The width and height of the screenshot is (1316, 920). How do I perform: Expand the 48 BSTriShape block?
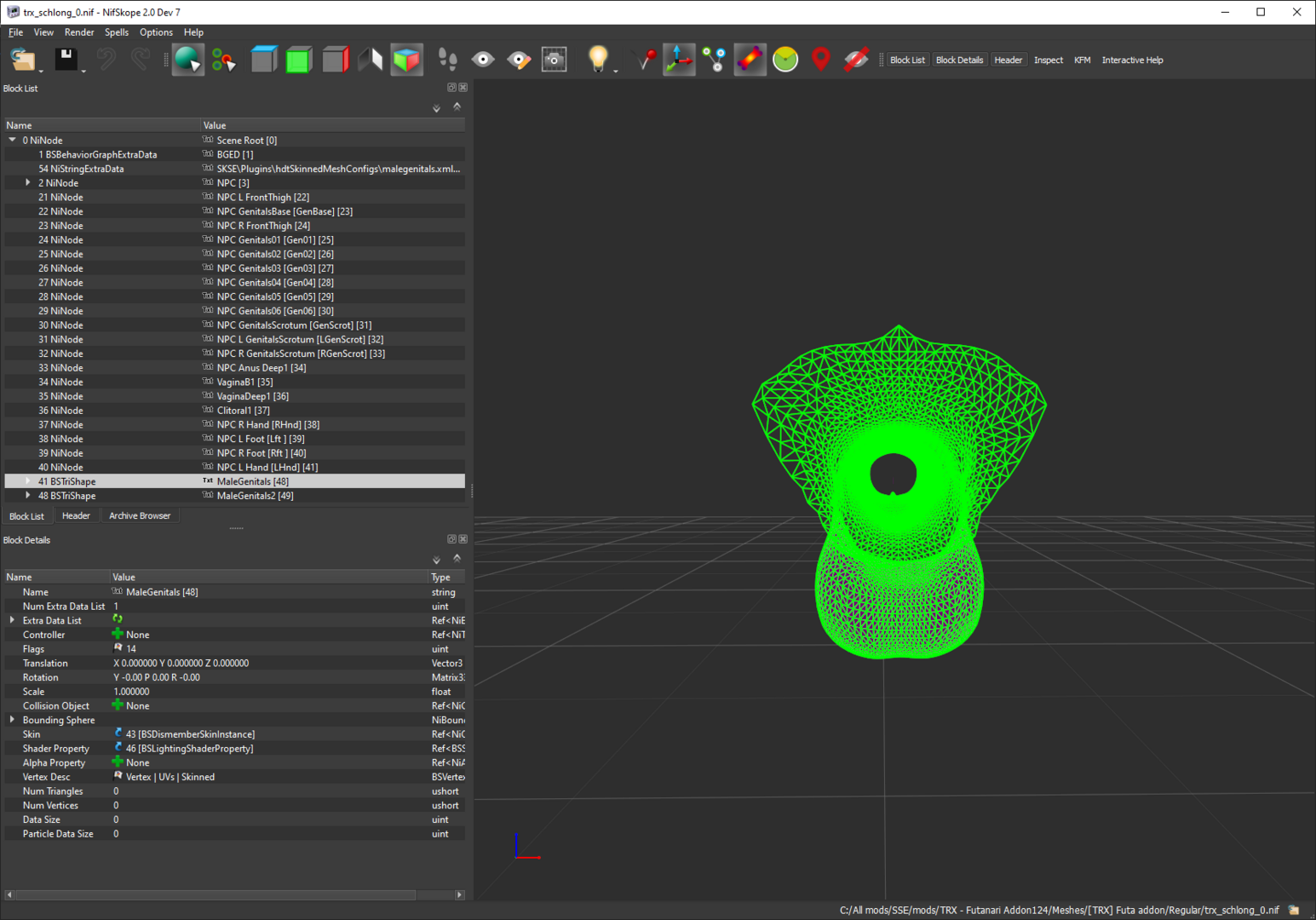point(28,496)
